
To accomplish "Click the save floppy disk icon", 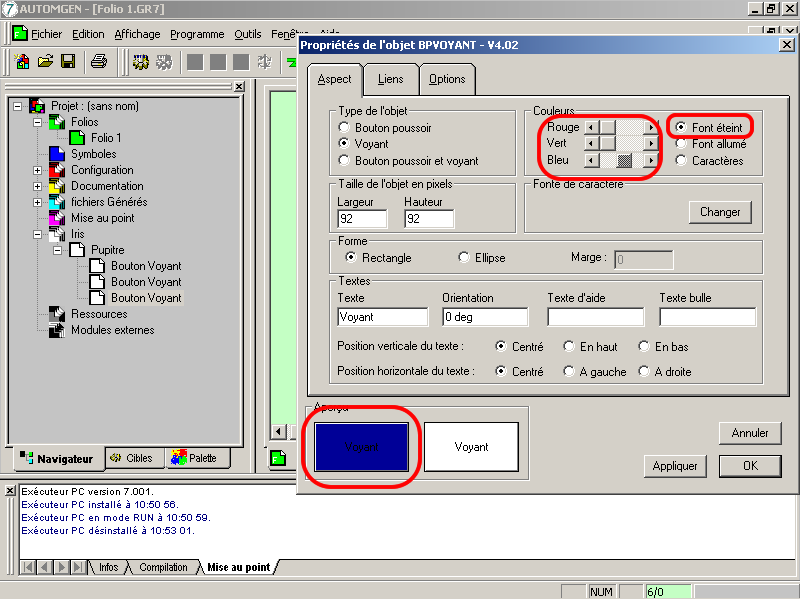I will [x=68, y=62].
